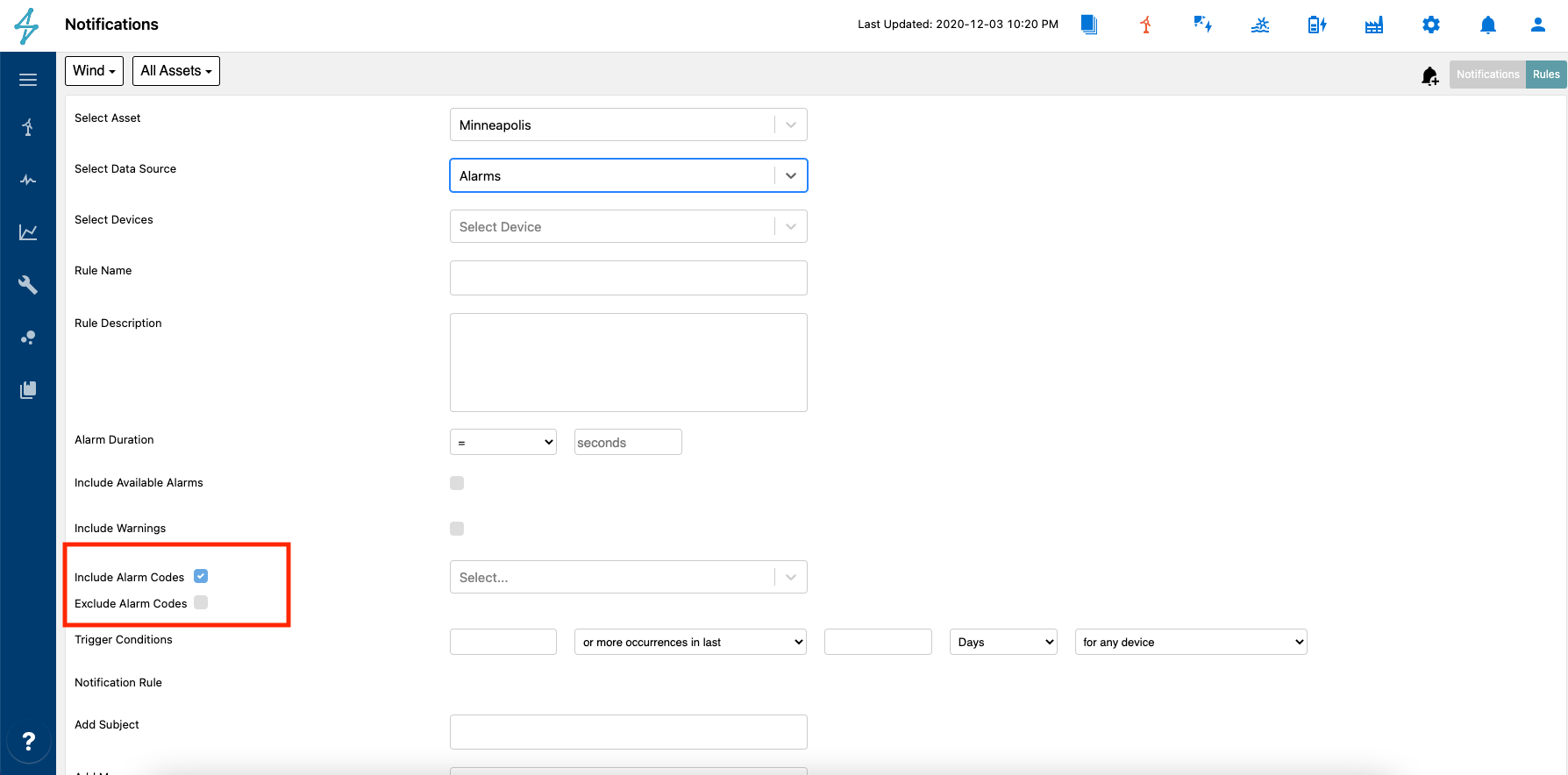Open the 'for any device' dropdown
The width and height of the screenshot is (1568, 775).
coord(1191,642)
